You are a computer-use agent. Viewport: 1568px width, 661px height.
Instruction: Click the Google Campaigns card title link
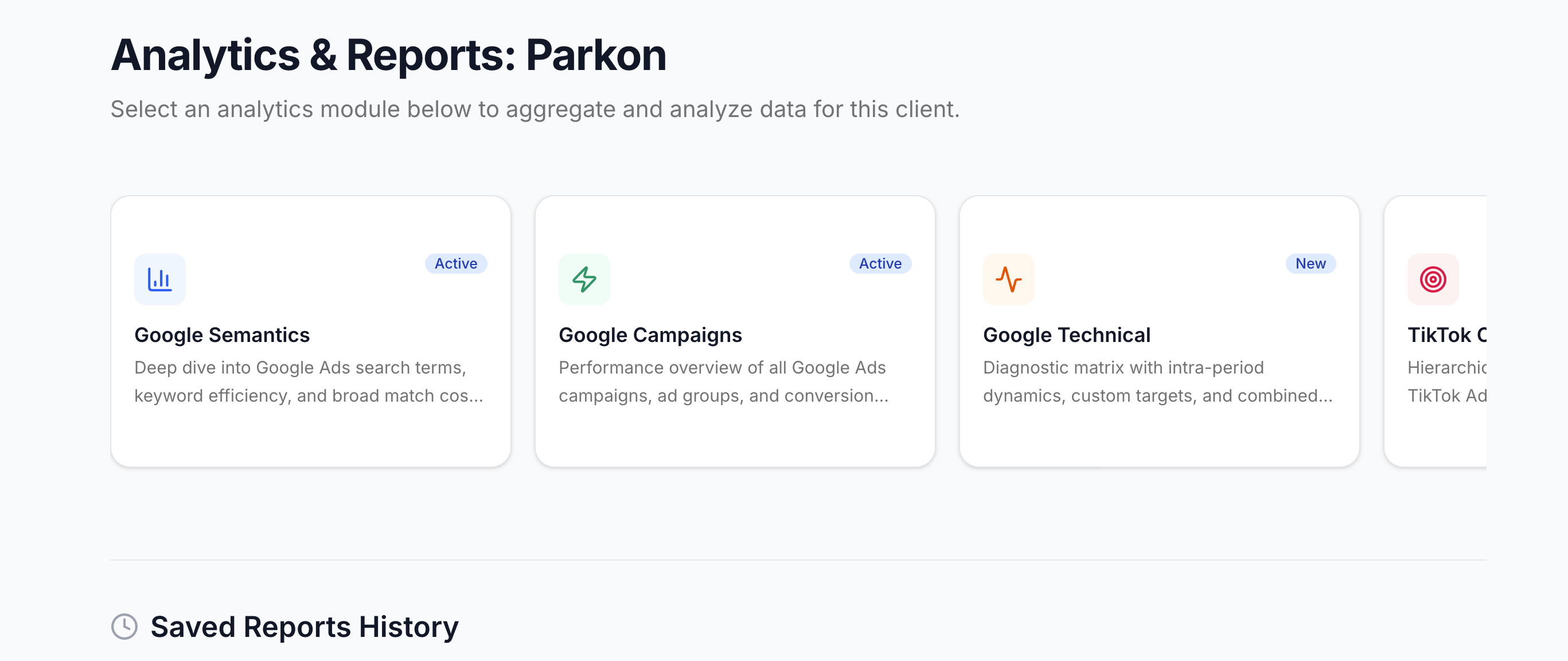click(650, 335)
